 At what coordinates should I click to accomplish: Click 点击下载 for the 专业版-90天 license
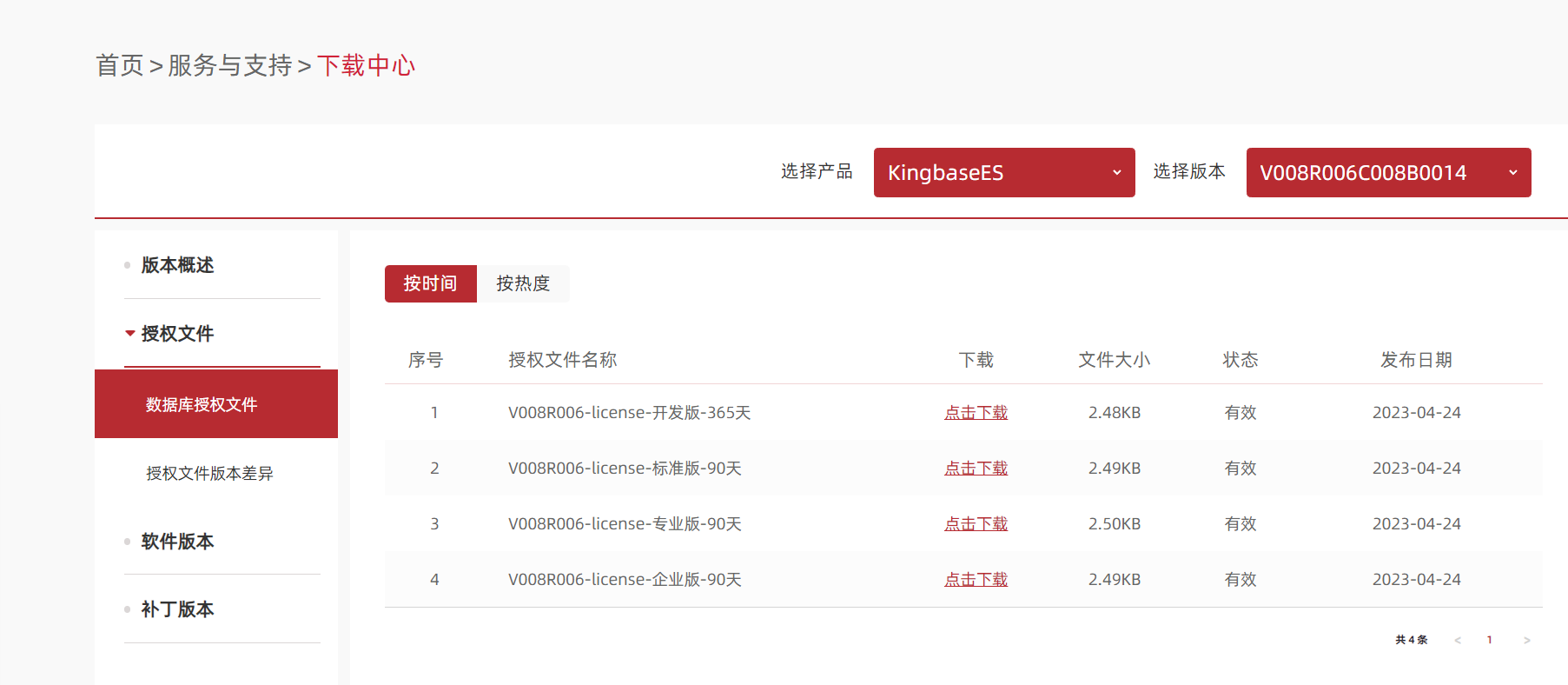point(976,524)
